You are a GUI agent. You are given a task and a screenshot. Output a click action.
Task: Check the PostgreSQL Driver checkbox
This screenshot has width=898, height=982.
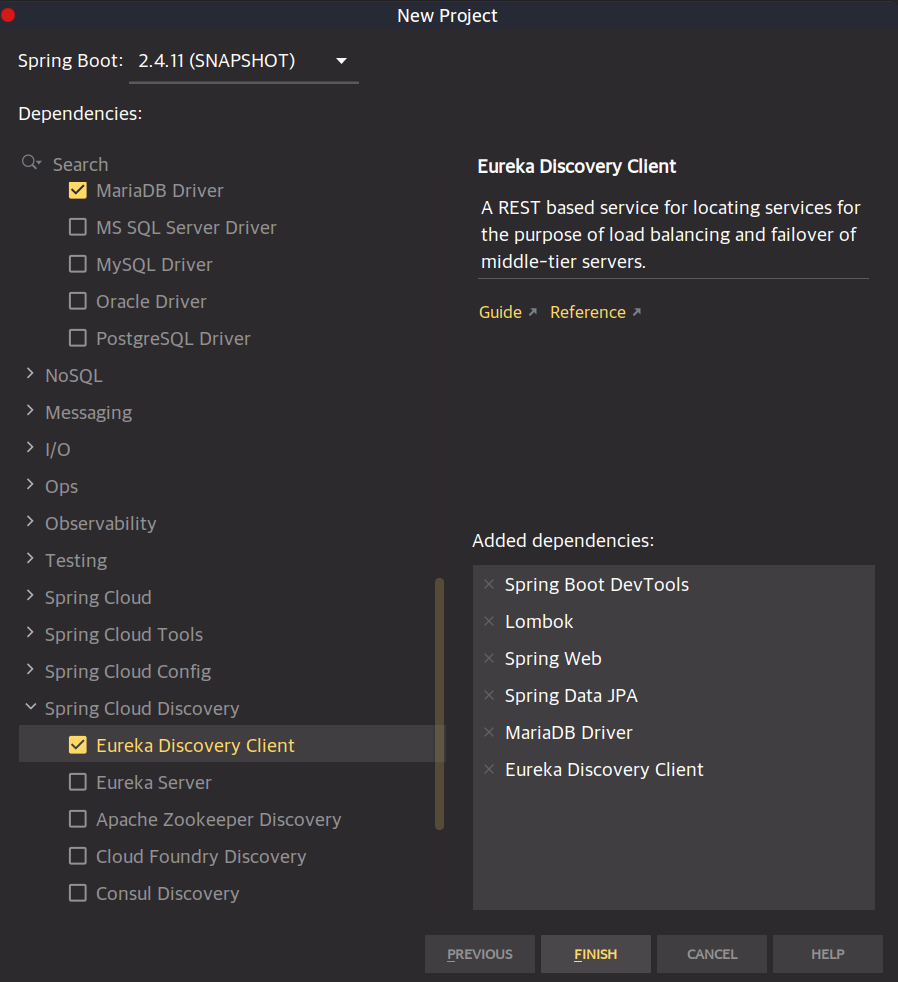[x=78, y=338]
